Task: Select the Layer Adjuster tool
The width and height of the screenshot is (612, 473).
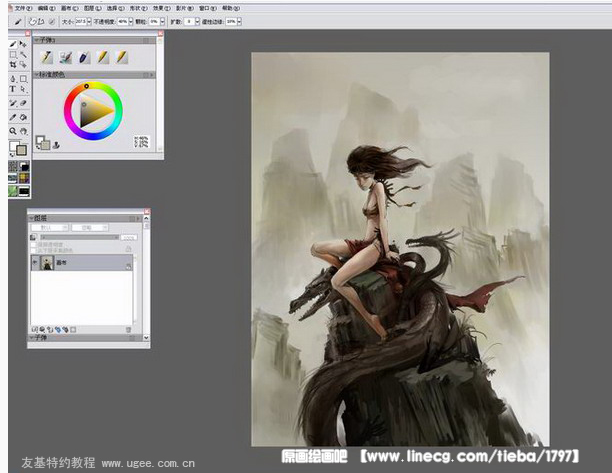Action: point(23,44)
